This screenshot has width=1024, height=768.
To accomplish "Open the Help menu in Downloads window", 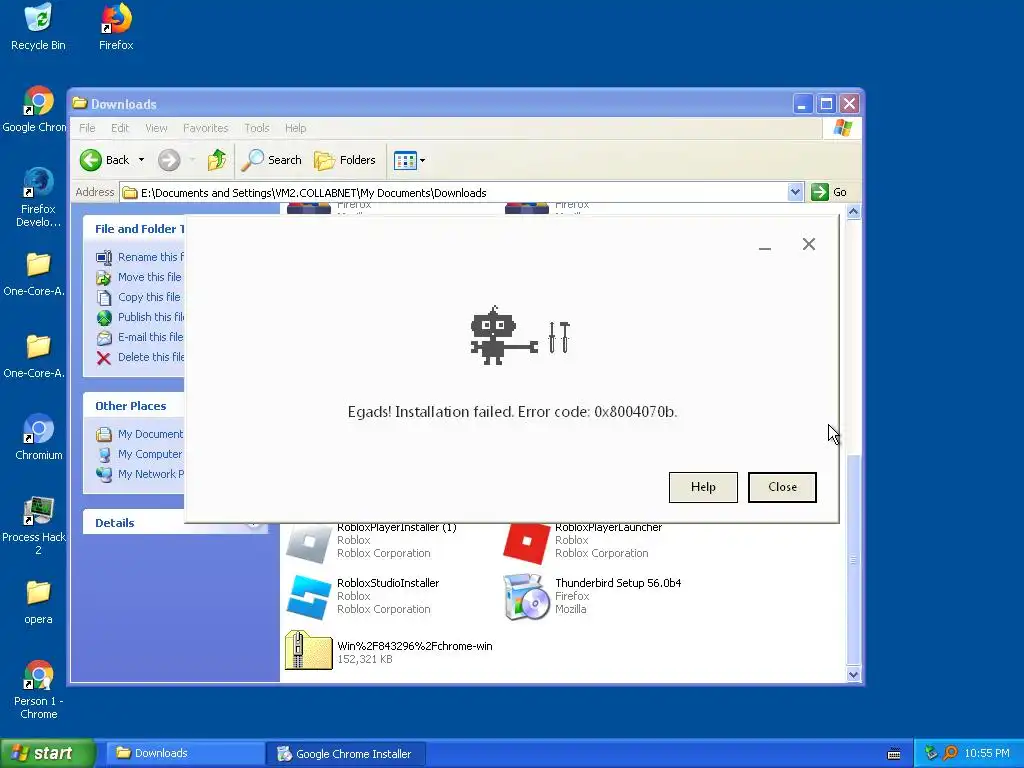I will pos(295,128).
